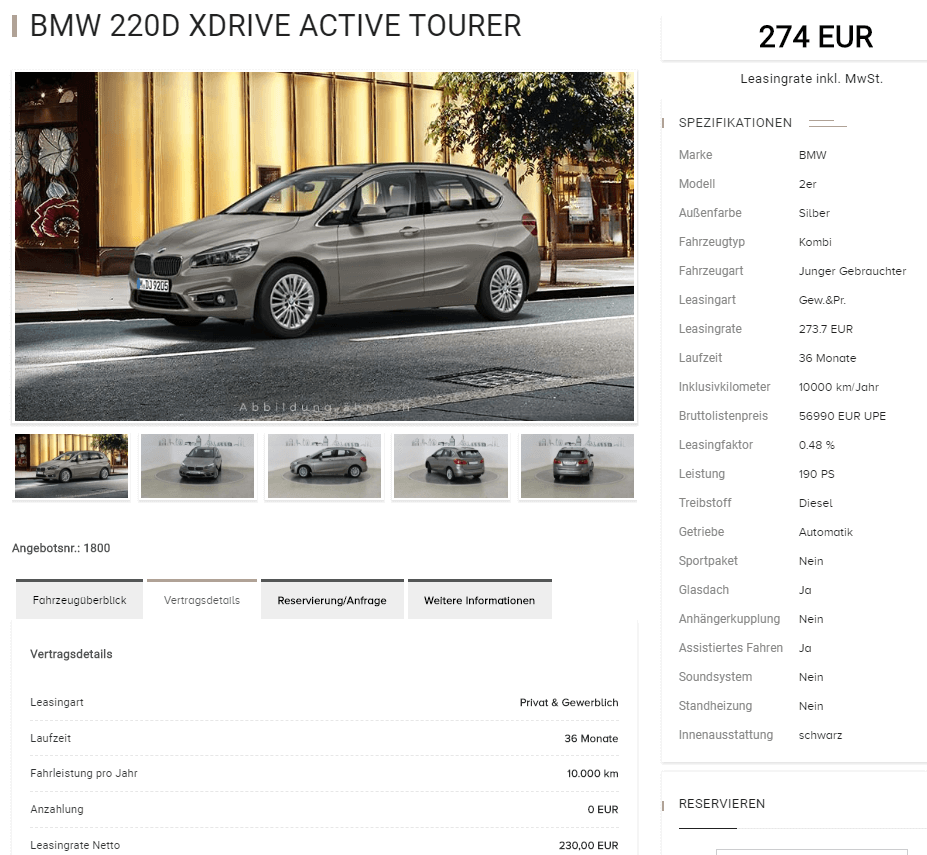The width and height of the screenshot is (927, 855).
Task: Select the 'schwarz' Innenausstattung value
Action: tap(820, 734)
